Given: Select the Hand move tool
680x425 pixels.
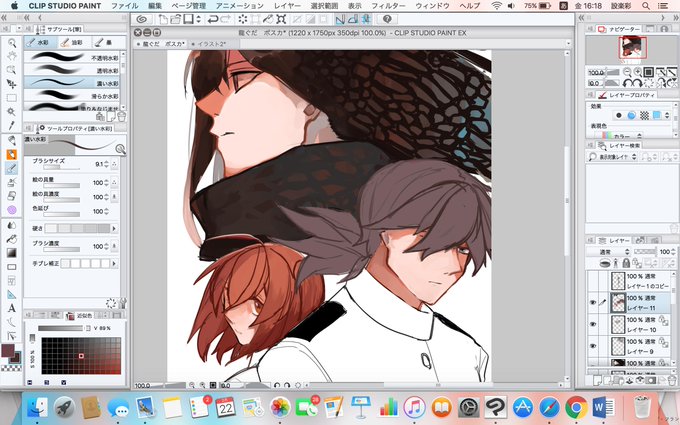Looking at the screenshot, I should tap(12, 56).
